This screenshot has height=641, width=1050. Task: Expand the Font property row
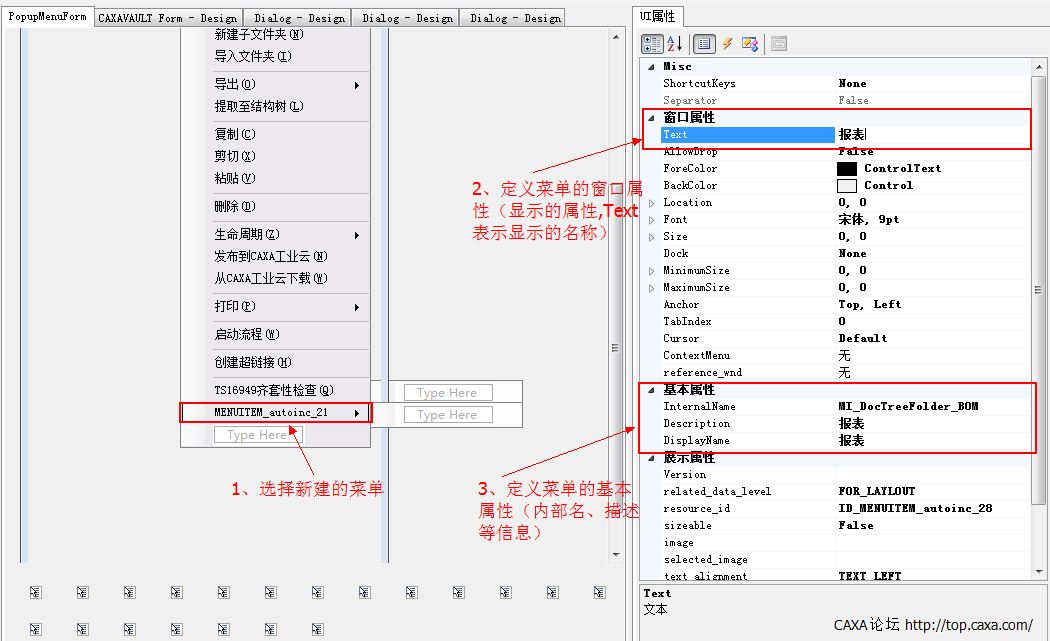point(651,220)
